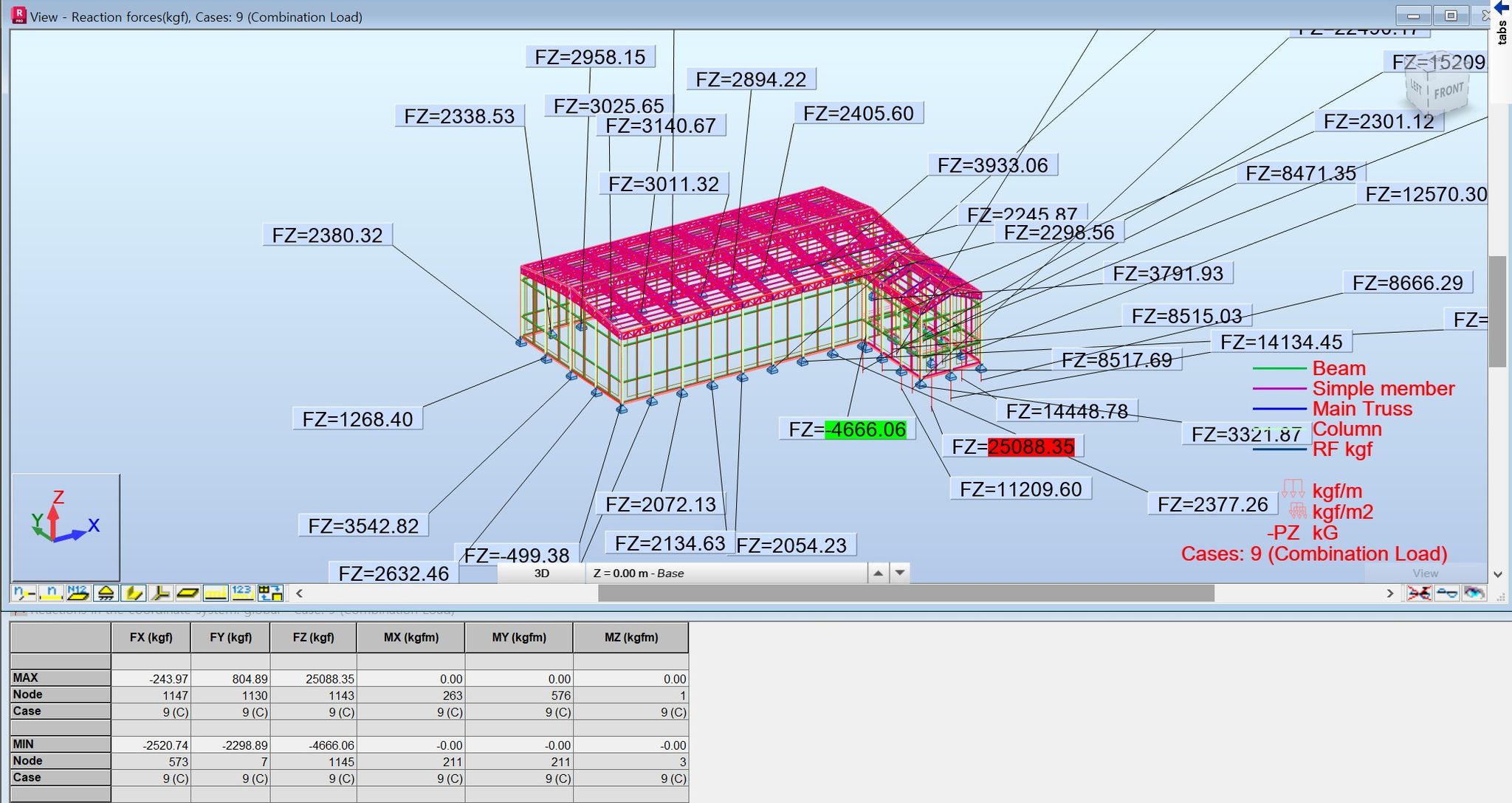The width and height of the screenshot is (1512, 803).
Task: Click the green highlighted FZ=-4666.06 label
Action: point(847,429)
